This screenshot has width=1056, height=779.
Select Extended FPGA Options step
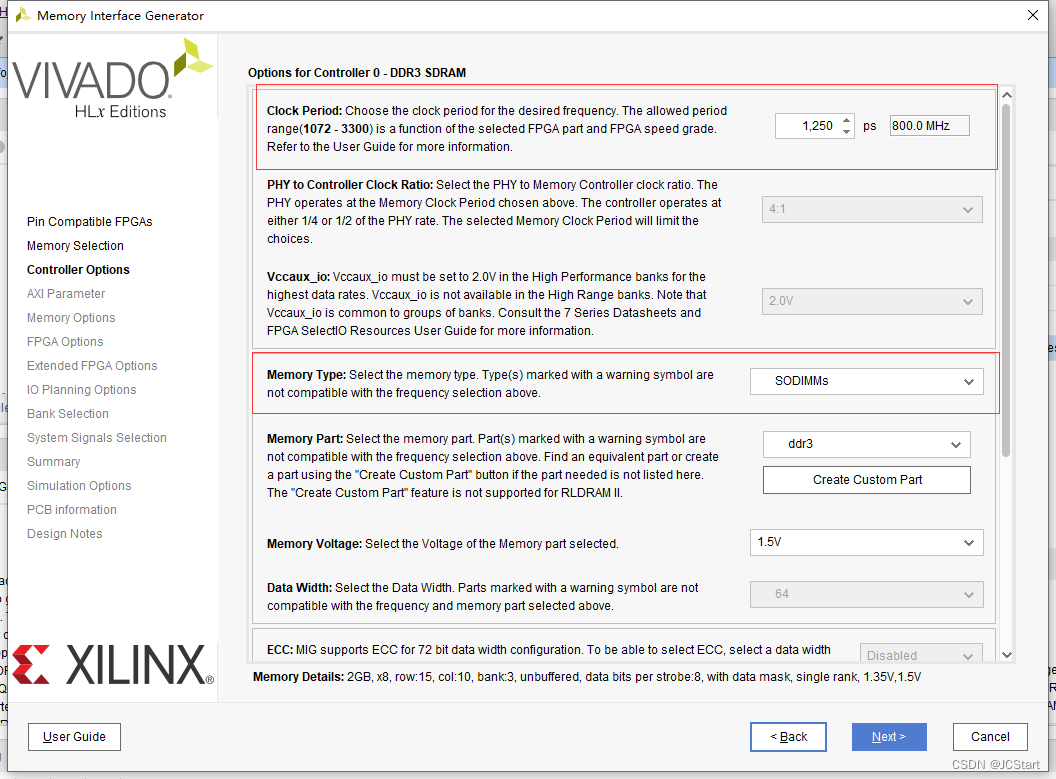(92, 366)
